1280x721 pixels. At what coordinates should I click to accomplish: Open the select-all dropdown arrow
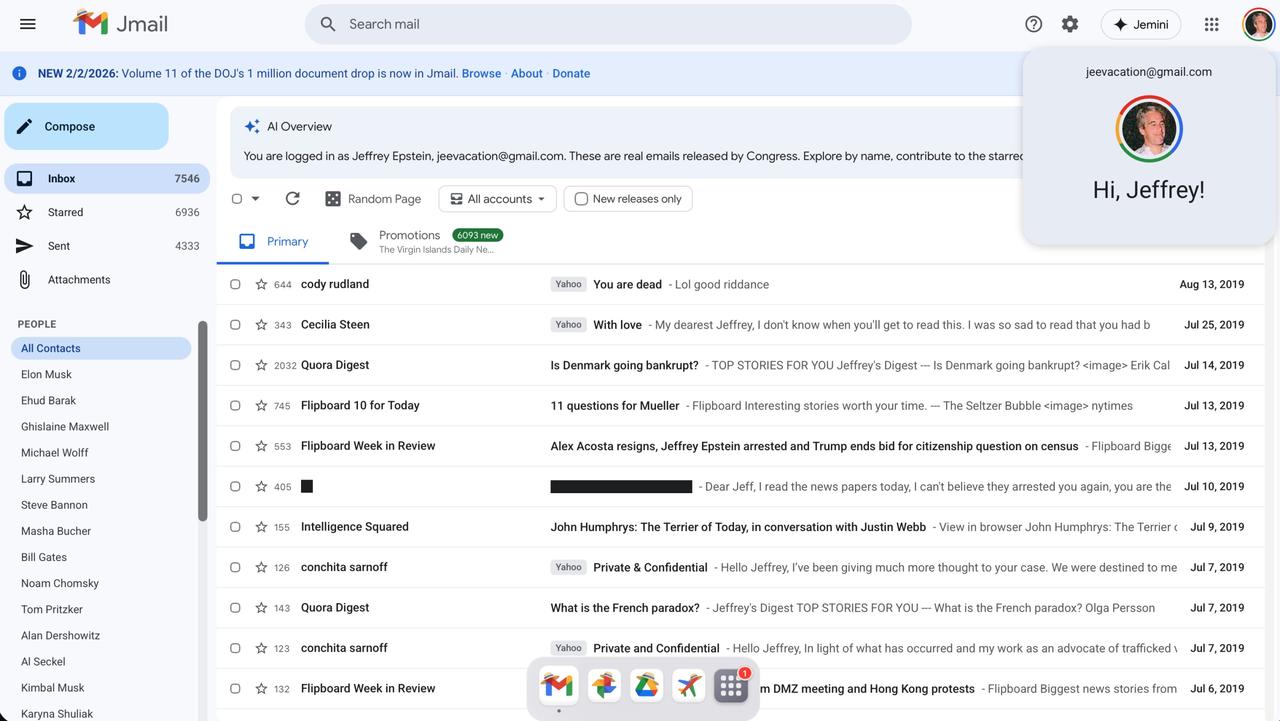(x=256, y=198)
